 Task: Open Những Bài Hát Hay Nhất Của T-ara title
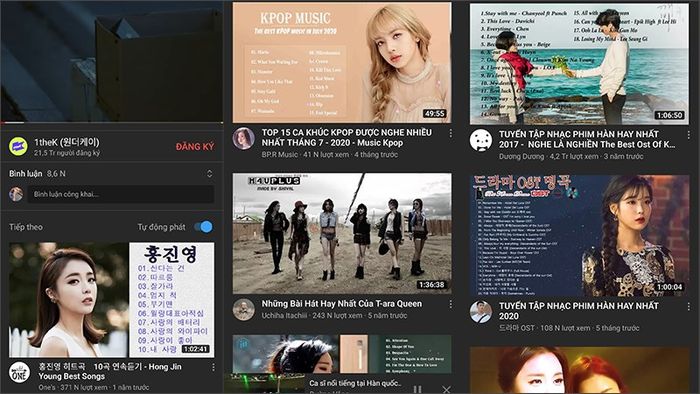[342, 303]
